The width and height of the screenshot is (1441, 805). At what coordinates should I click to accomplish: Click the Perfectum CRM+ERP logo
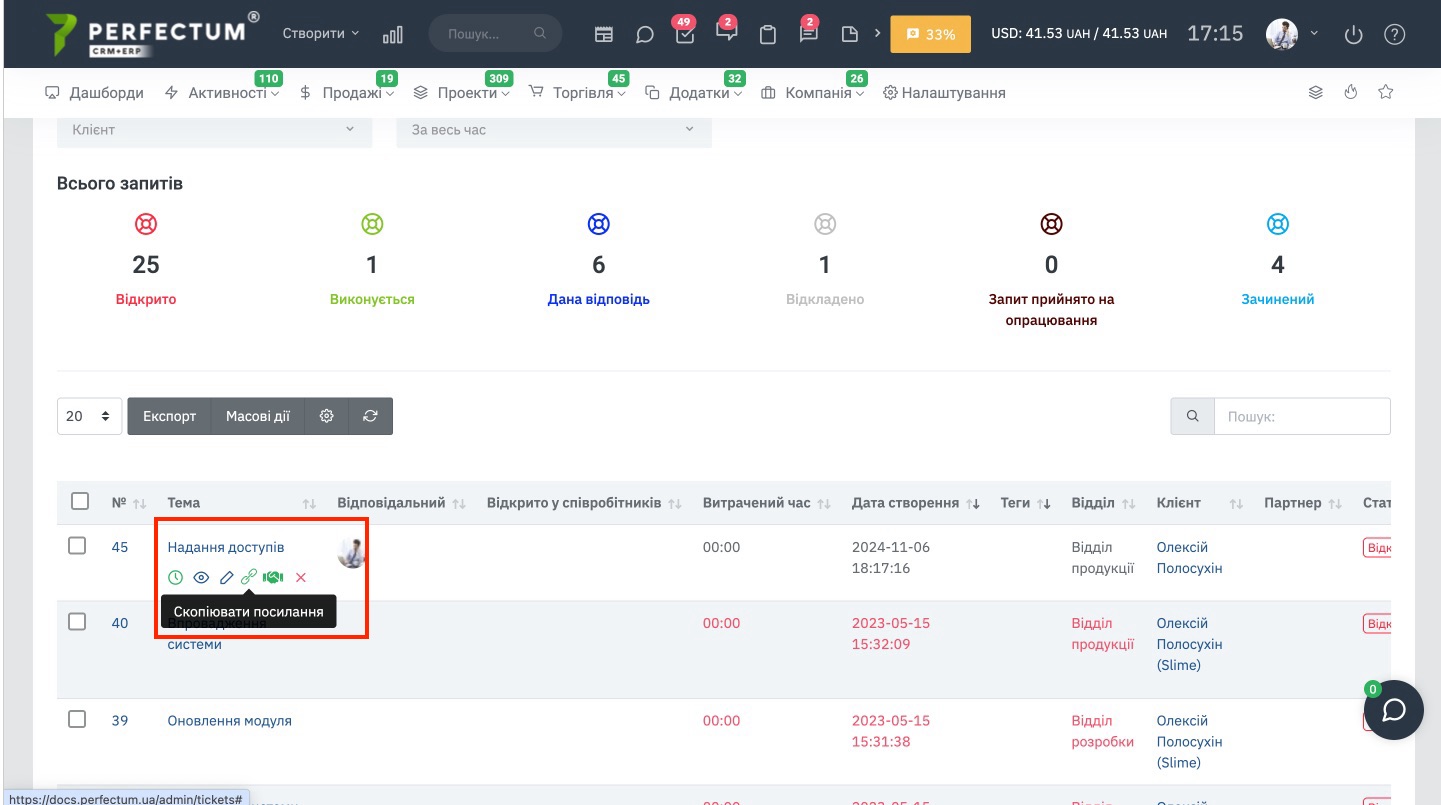tap(152, 34)
